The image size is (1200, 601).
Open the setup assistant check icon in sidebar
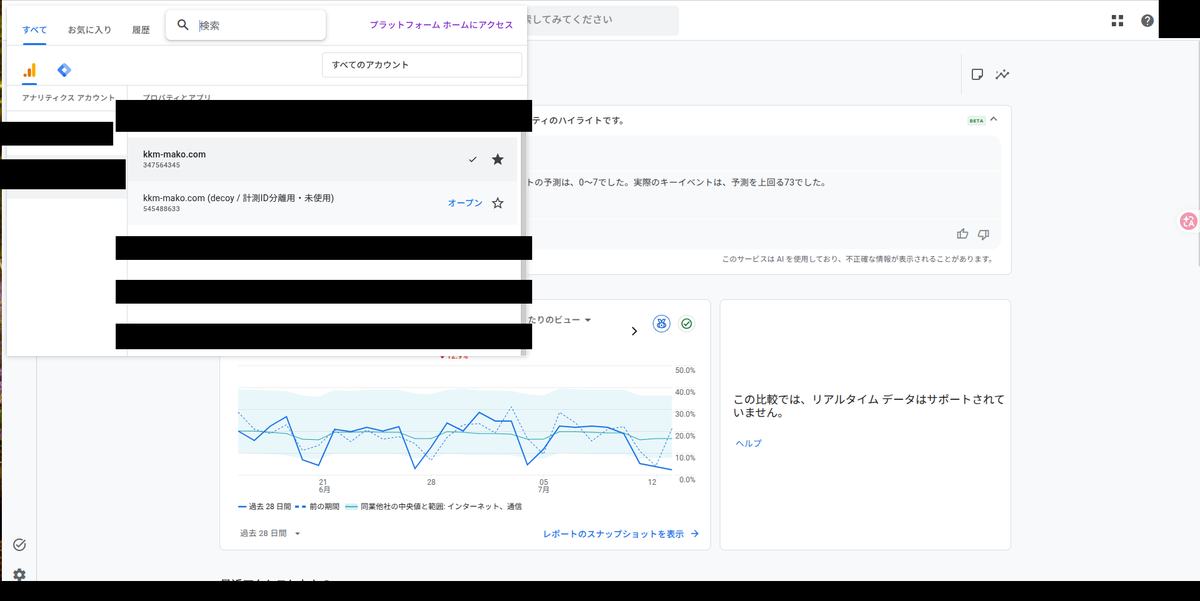click(x=19, y=545)
